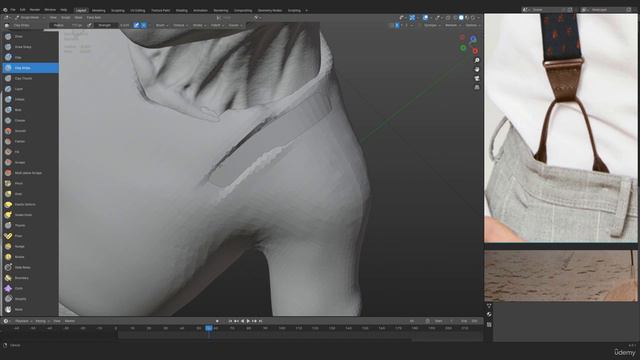The height and width of the screenshot is (360, 640).
Task: Expand the Remesh dropdown
Action: pyautogui.click(x=452, y=25)
